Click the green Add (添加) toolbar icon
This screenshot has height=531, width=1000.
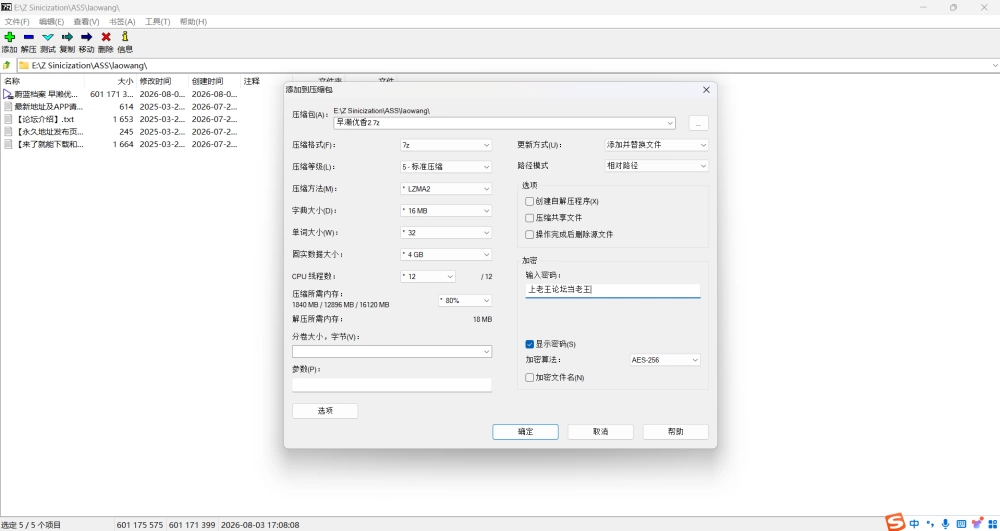10,37
